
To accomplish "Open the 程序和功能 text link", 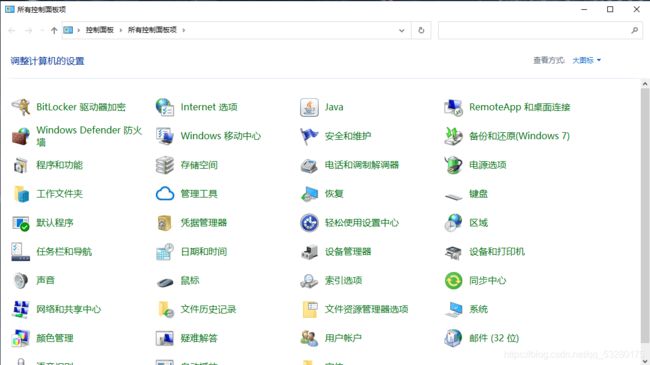I will click(60, 165).
